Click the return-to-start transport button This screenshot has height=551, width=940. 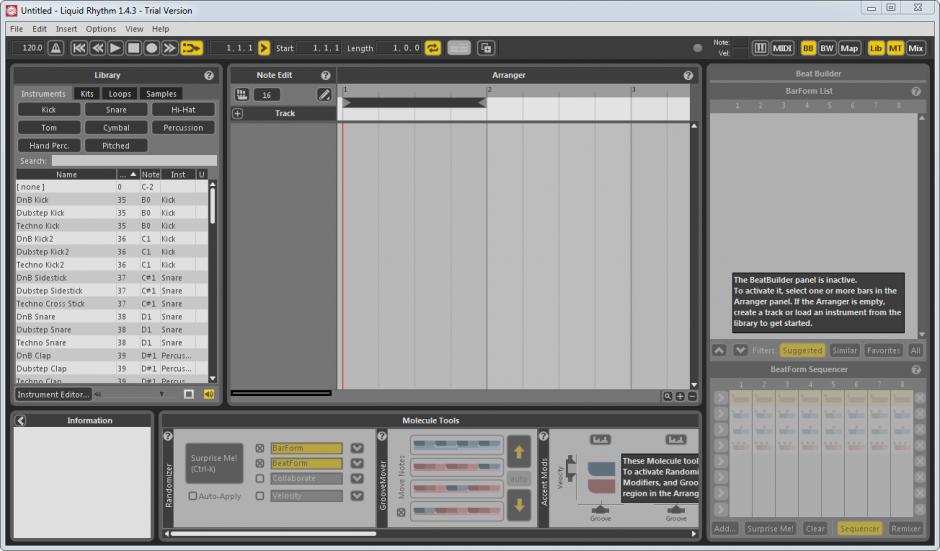tap(79, 48)
